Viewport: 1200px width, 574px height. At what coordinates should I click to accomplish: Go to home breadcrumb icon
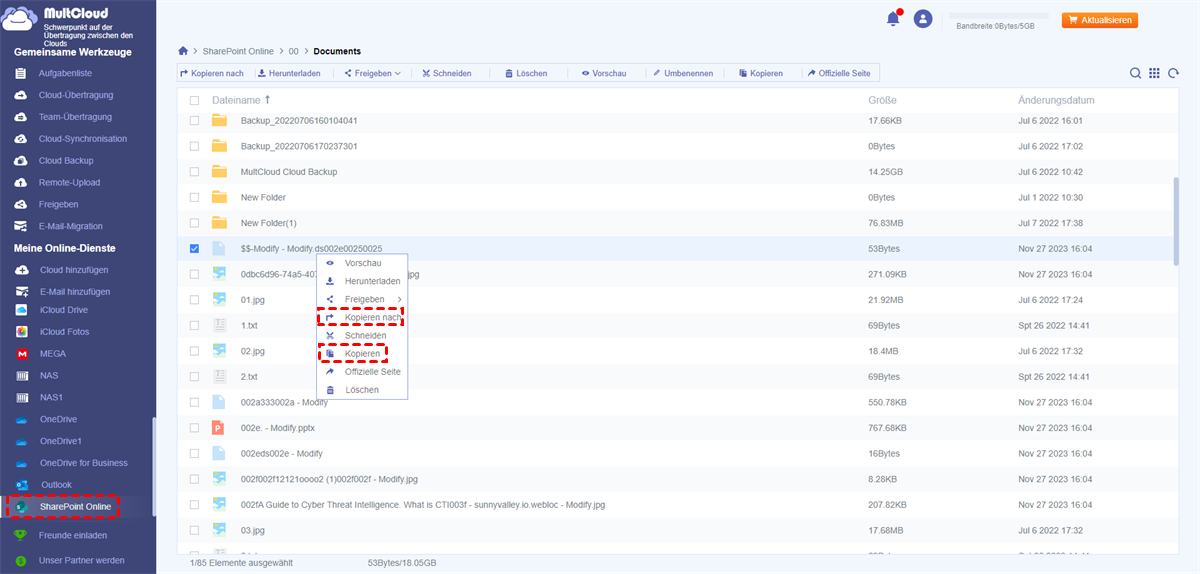[182, 51]
